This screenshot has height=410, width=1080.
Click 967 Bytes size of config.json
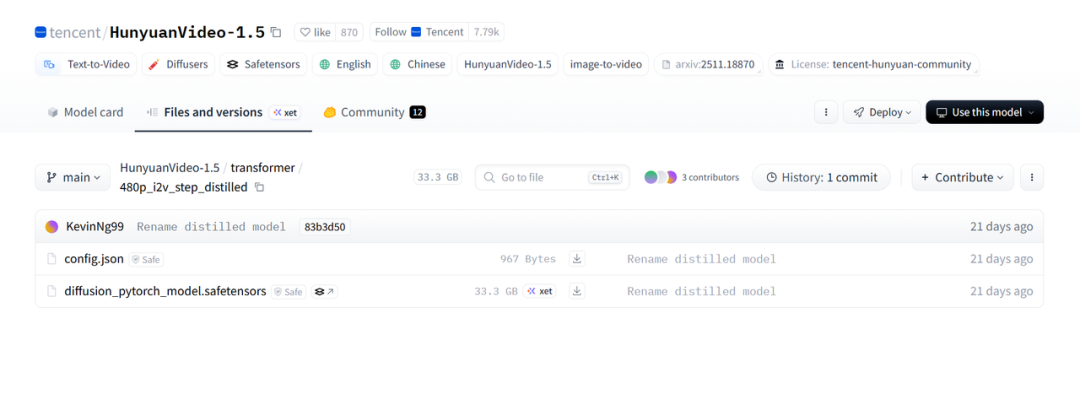[x=528, y=259]
